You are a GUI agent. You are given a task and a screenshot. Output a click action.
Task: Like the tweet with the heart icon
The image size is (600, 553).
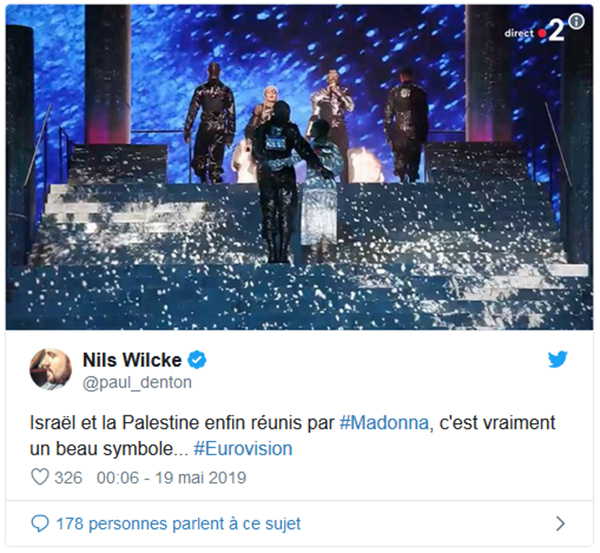pos(40,477)
